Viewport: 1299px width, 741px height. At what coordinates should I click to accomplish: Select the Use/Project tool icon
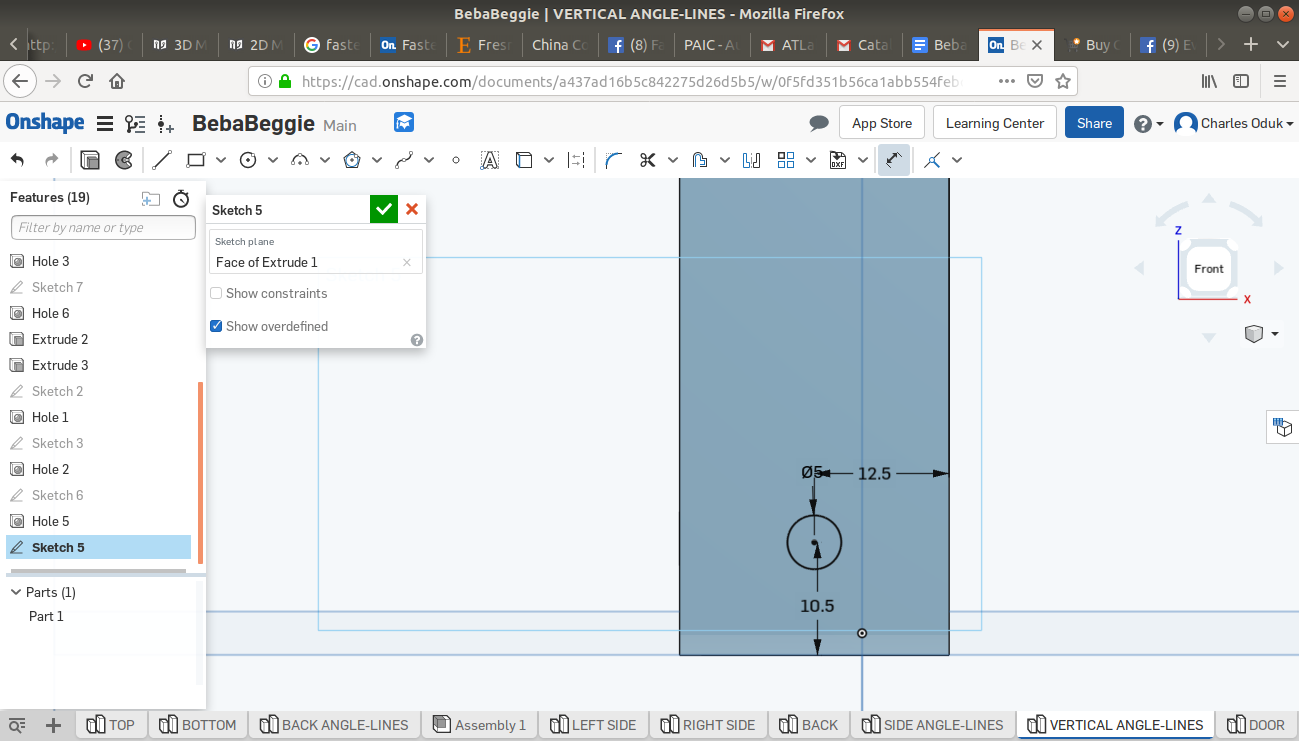click(524, 160)
